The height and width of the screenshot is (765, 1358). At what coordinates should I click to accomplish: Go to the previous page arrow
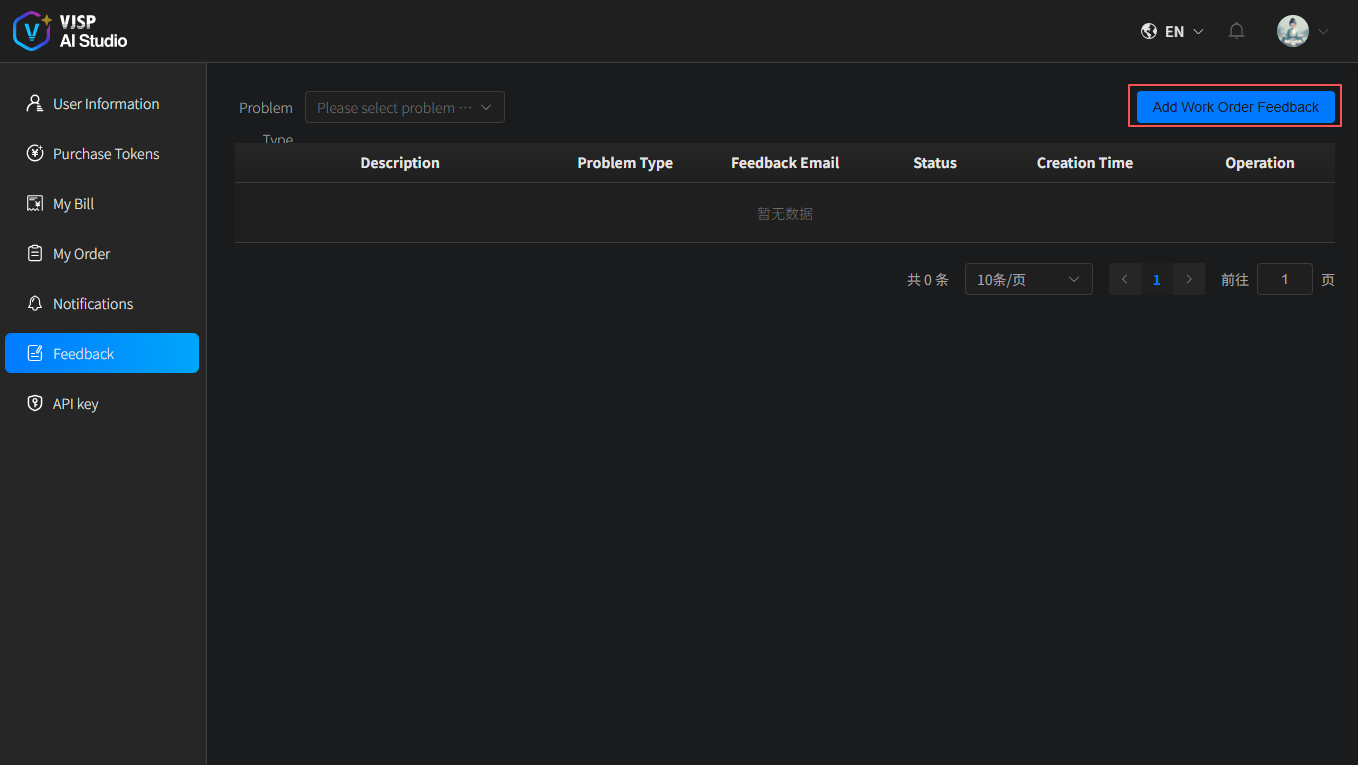point(1124,280)
